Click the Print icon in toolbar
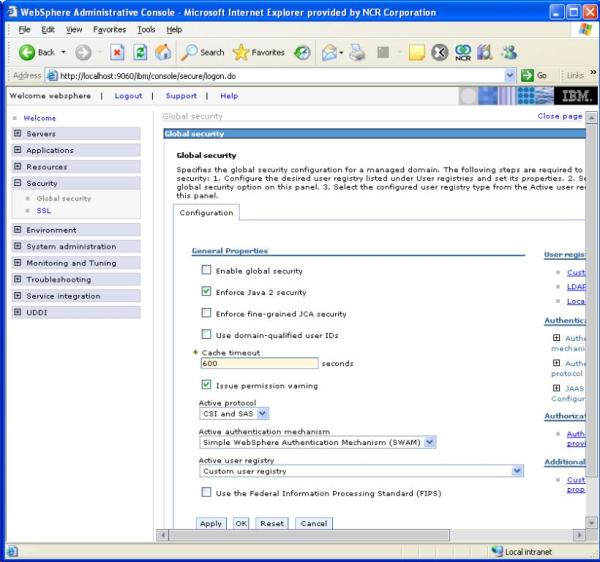 click(x=357, y=52)
